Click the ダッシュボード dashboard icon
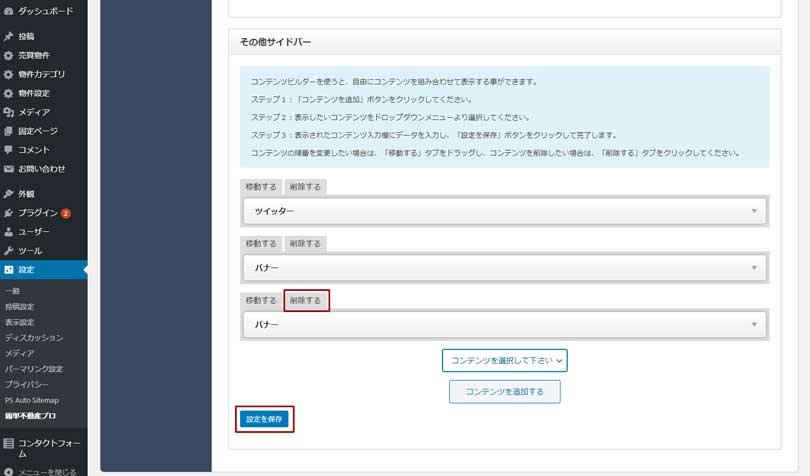 point(9,10)
